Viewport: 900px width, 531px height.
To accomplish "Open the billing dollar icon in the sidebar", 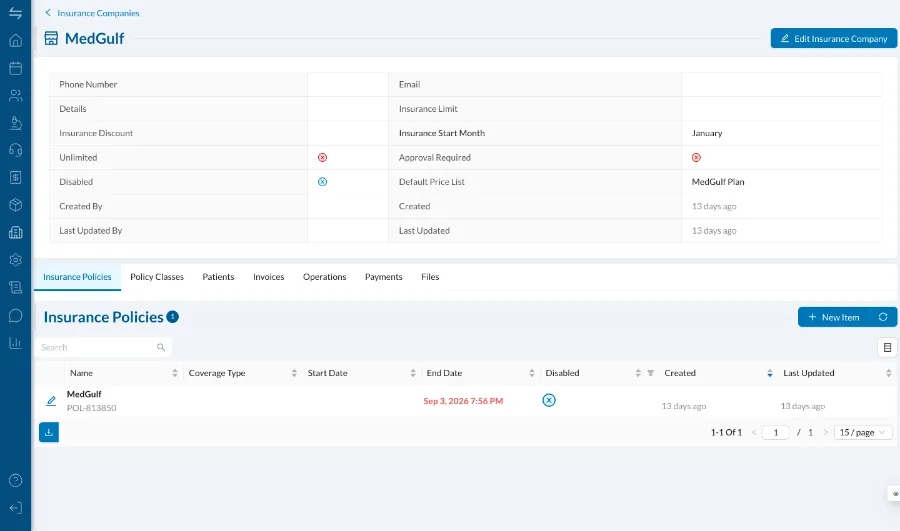I will coord(15,177).
